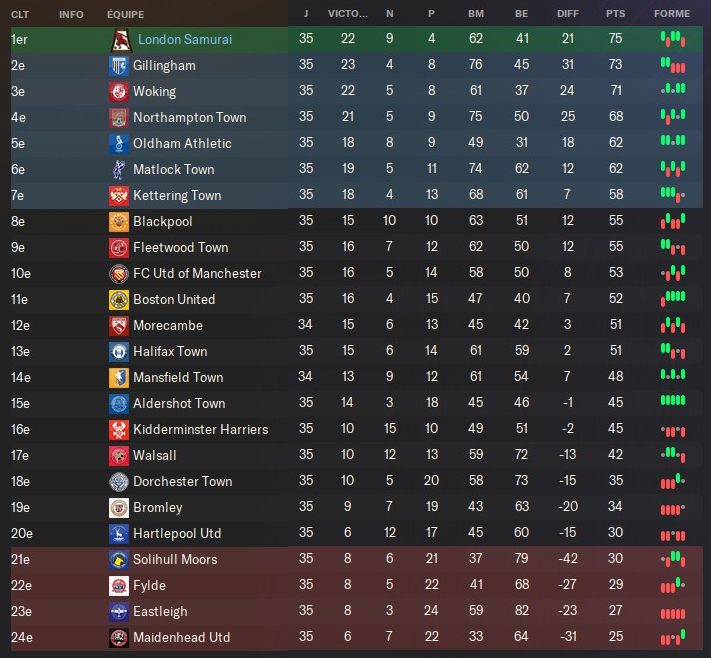Click the Blackpool club crest icon
This screenshot has height=658, width=711.
click(118, 222)
